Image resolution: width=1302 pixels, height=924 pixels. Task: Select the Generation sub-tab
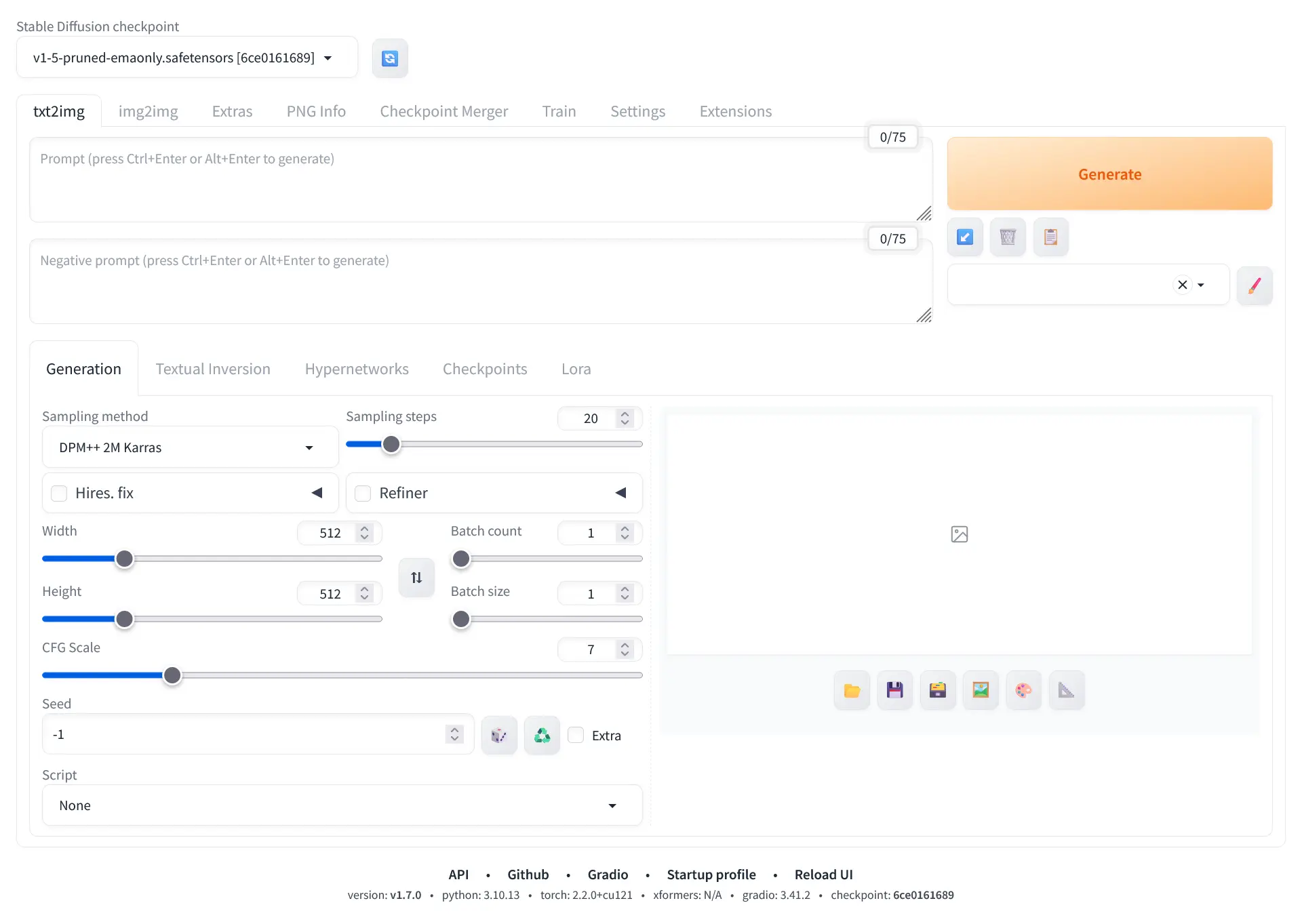tap(84, 369)
